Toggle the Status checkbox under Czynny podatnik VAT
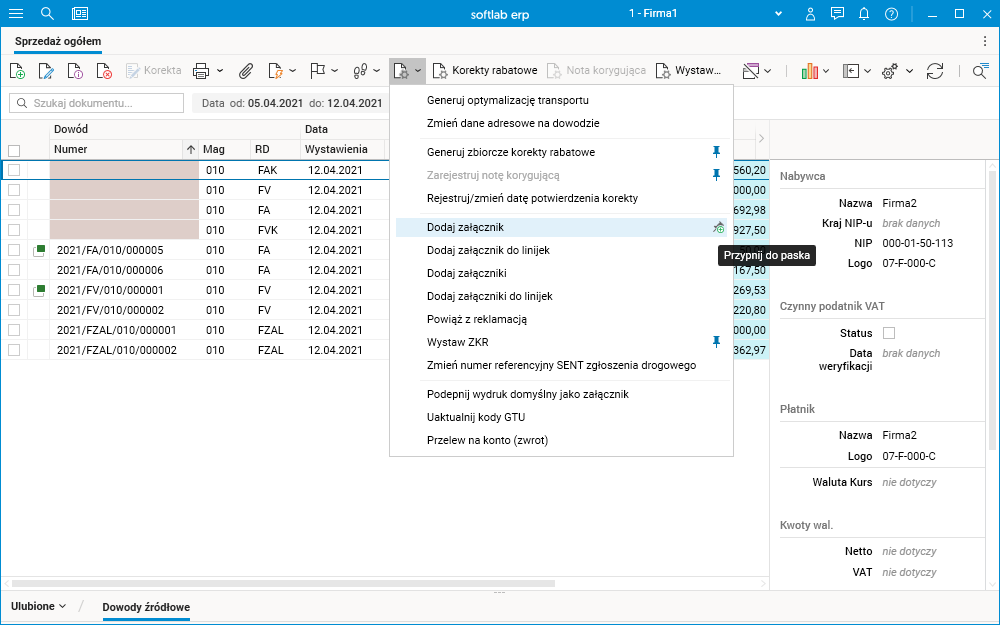The width and height of the screenshot is (1000, 625). 888,333
